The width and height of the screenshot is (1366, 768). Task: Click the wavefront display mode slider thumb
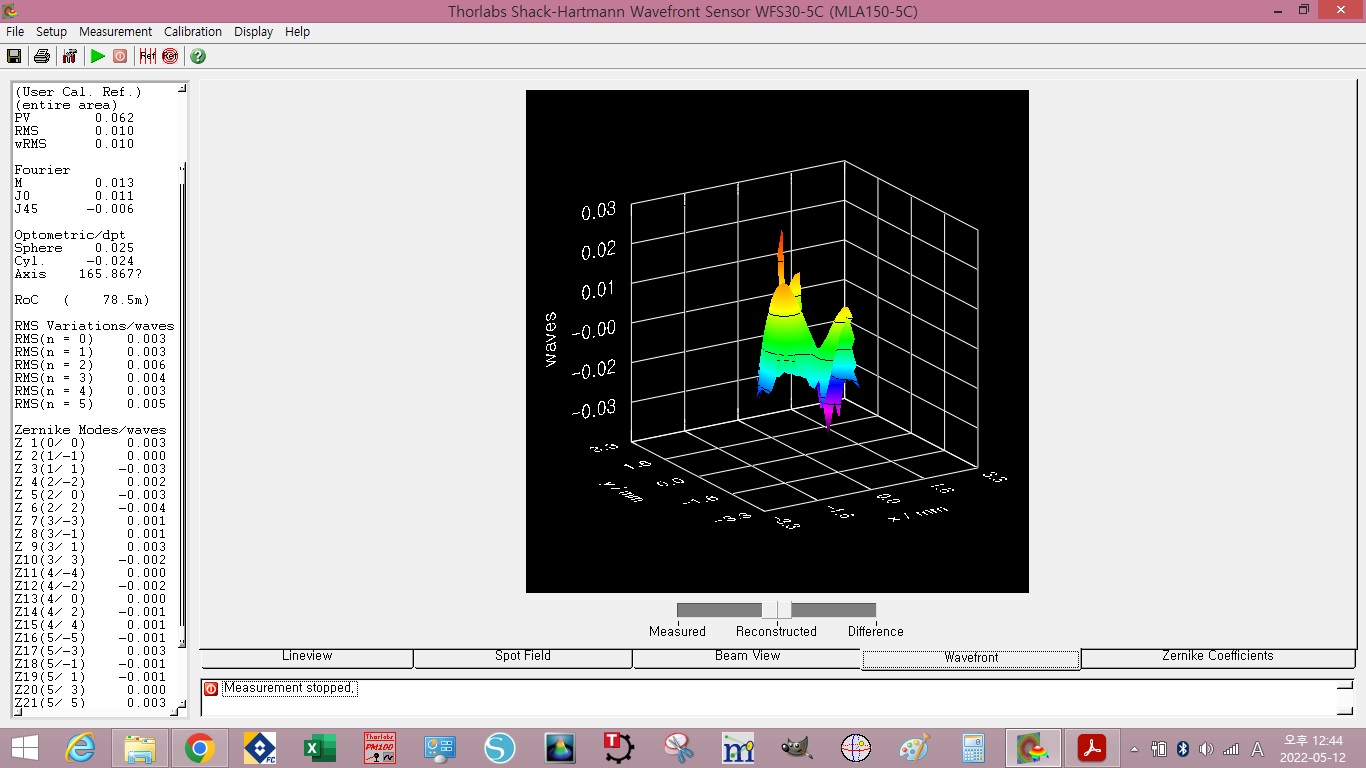coord(776,610)
